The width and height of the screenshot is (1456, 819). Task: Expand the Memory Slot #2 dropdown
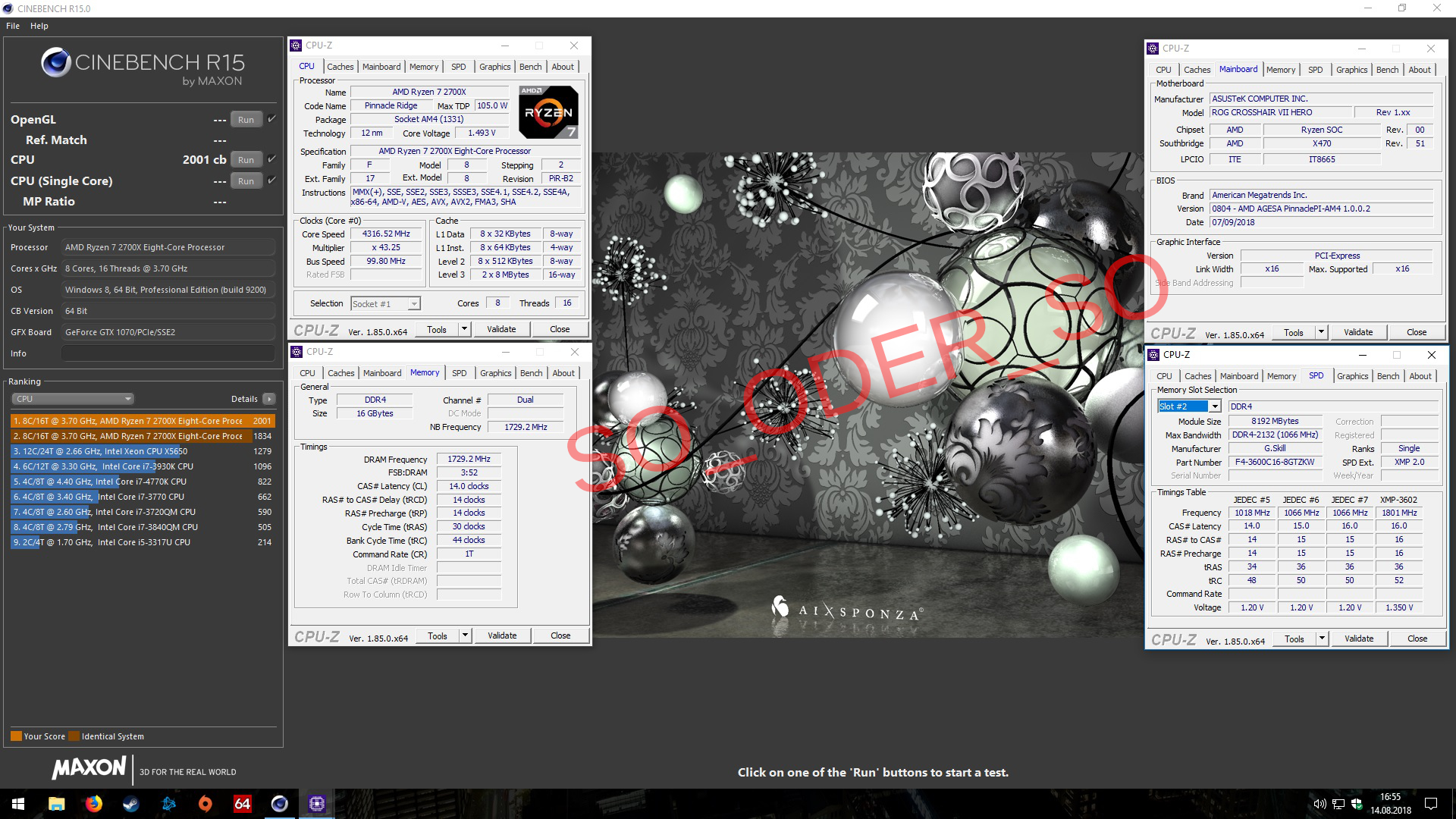click(x=1215, y=406)
